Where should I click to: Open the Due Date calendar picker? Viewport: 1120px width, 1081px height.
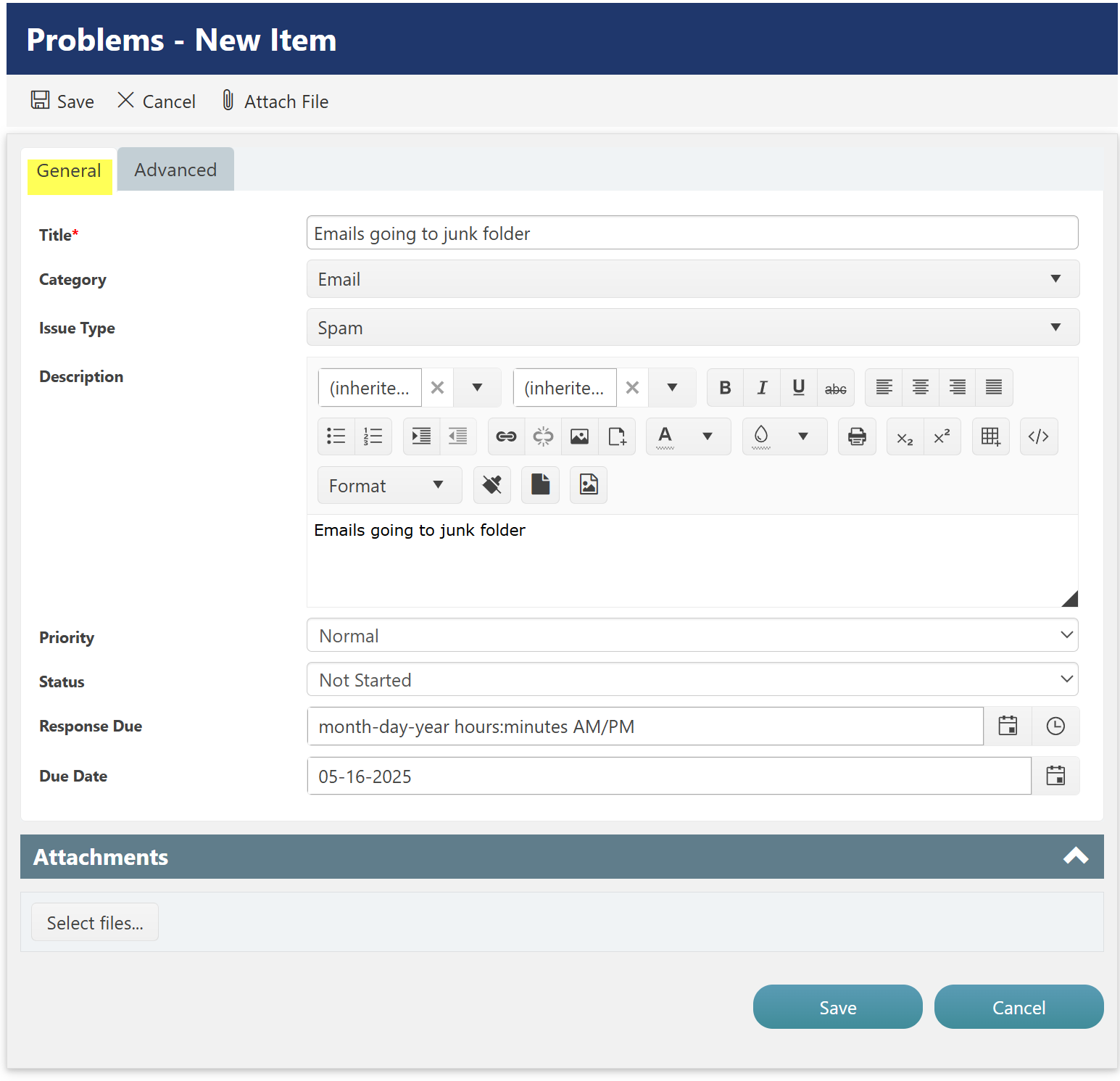[1055, 775]
